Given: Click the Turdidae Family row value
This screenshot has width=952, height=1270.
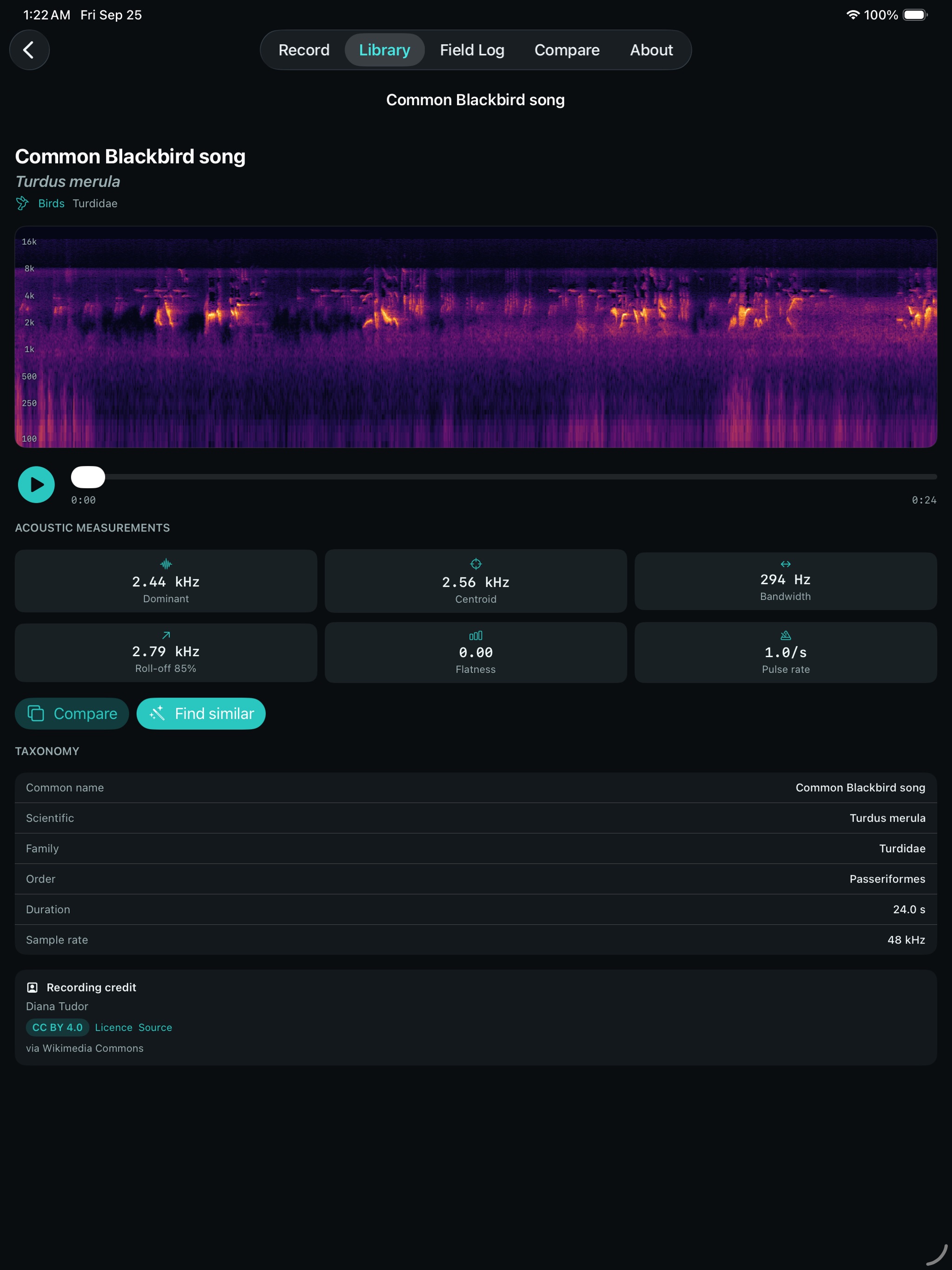Looking at the screenshot, I should tap(902, 849).
